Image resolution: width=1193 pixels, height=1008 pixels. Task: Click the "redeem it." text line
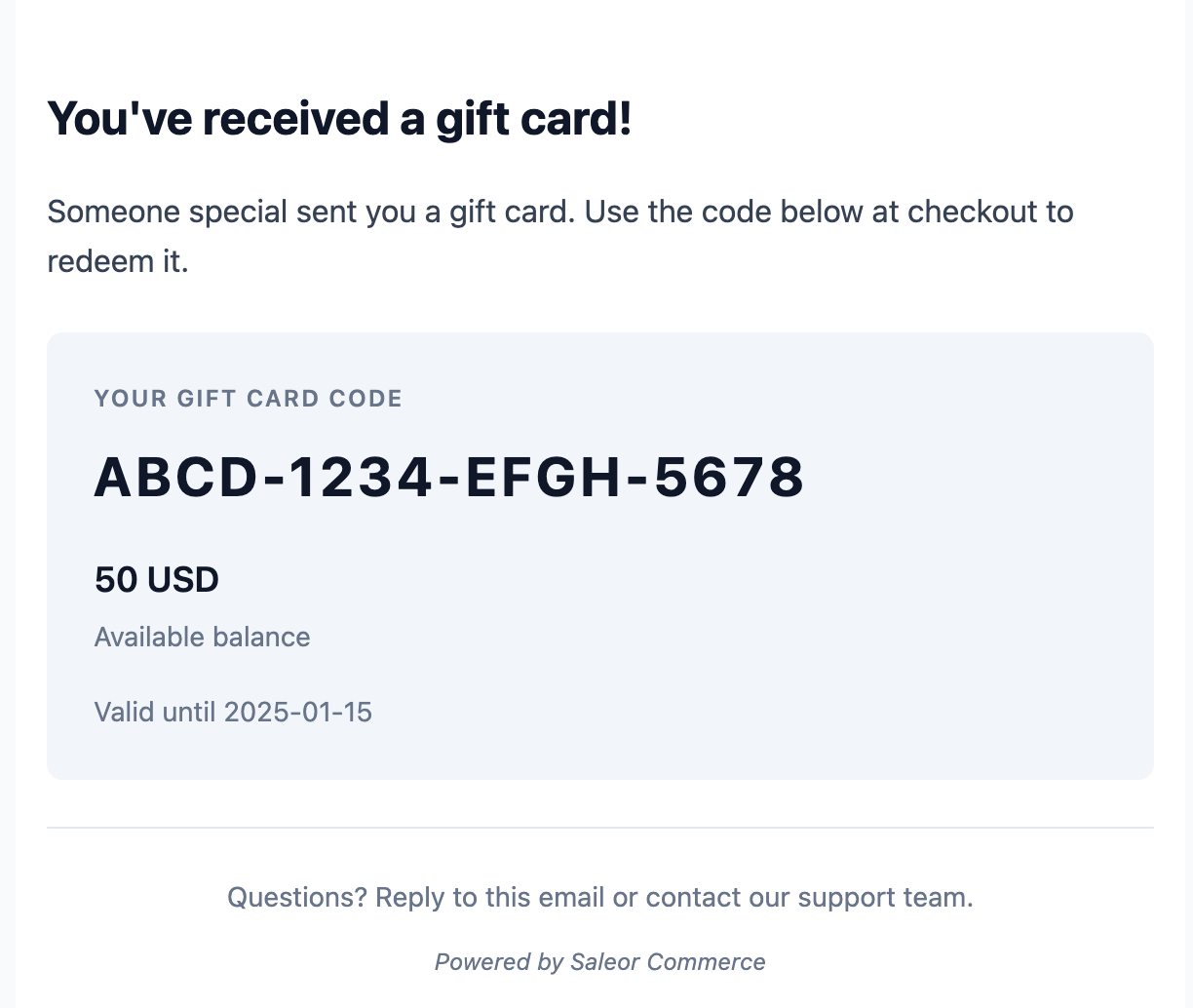pyautogui.click(x=117, y=261)
